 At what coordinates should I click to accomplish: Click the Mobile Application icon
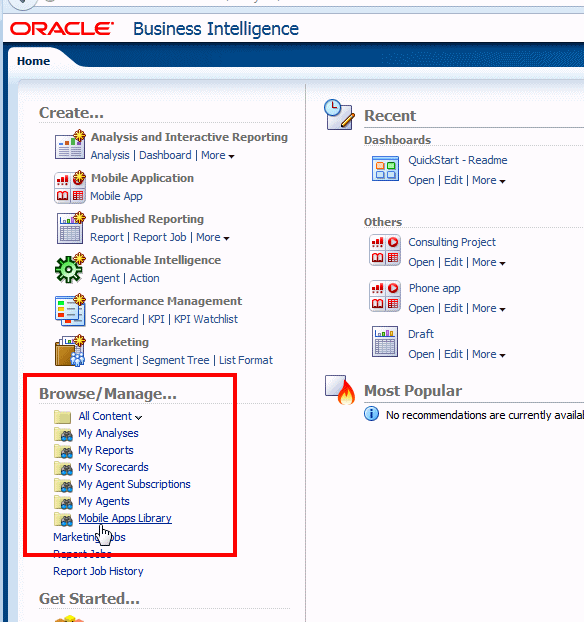pos(70,187)
